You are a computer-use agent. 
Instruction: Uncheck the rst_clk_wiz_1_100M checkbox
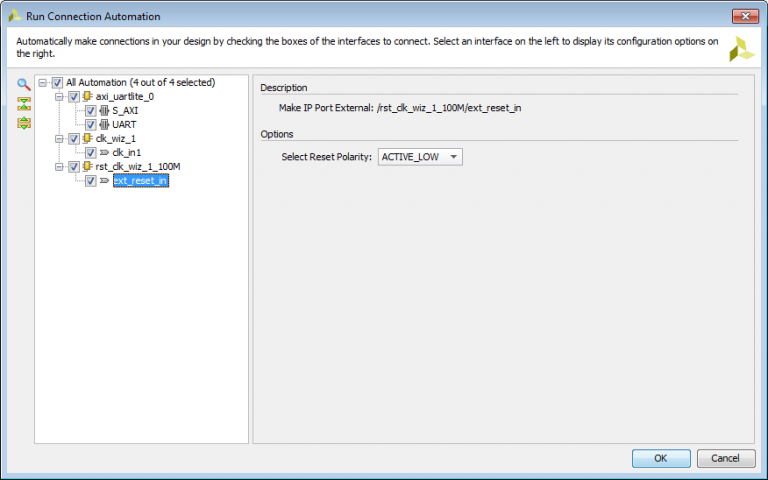coord(74,167)
